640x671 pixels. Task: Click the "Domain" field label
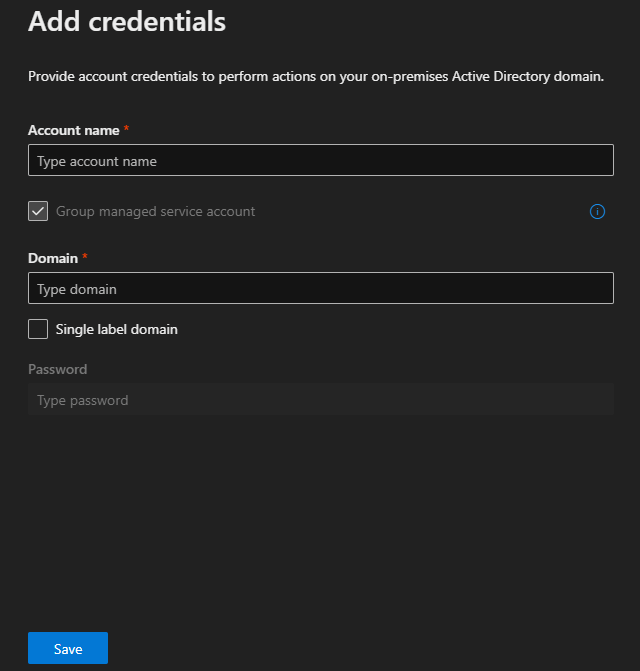point(52,258)
